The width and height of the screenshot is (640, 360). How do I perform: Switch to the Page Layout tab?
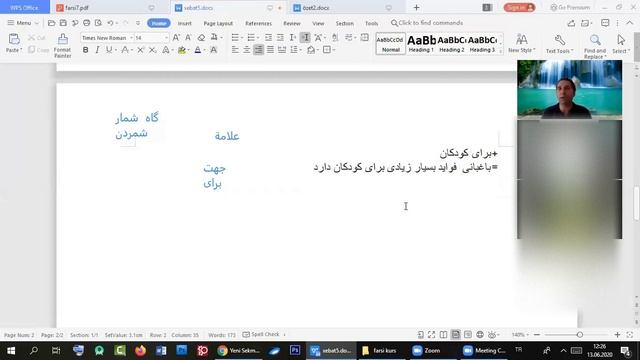pyautogui.click(x=218, y=24)
